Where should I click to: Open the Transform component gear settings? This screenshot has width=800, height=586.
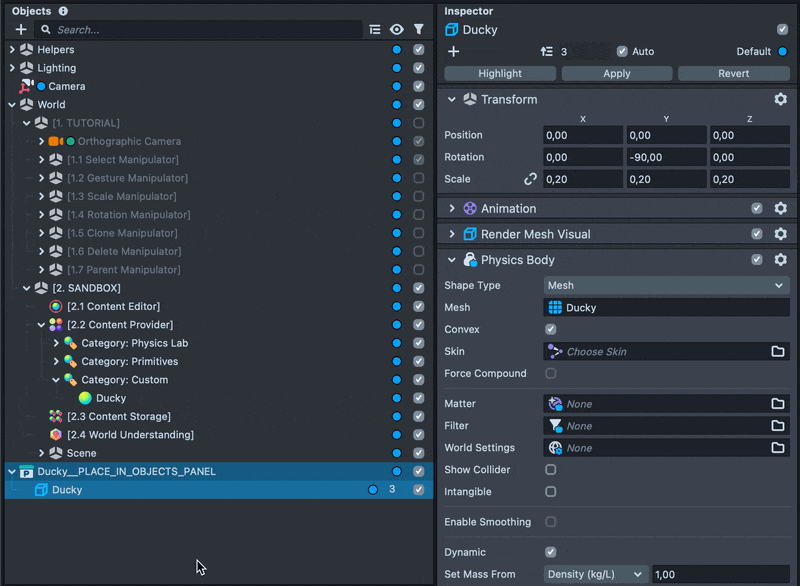click(780, 100)
